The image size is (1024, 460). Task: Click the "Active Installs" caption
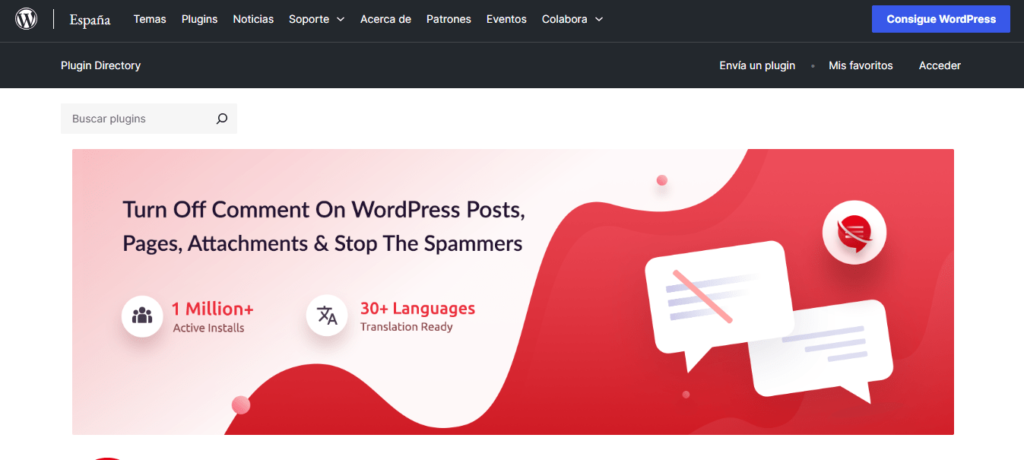208,328
